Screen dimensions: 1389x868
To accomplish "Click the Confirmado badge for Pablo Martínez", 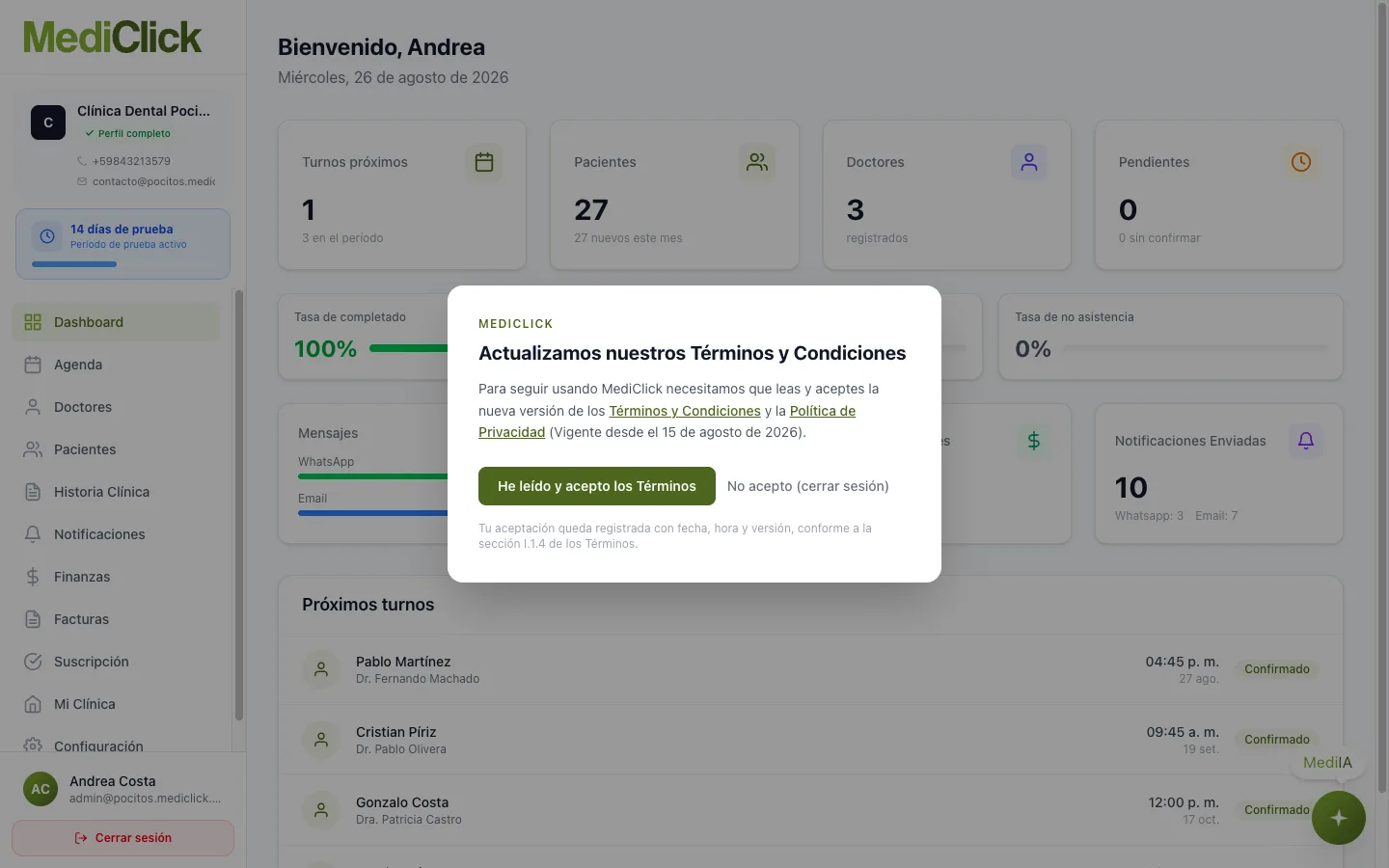I will 1277,669.
